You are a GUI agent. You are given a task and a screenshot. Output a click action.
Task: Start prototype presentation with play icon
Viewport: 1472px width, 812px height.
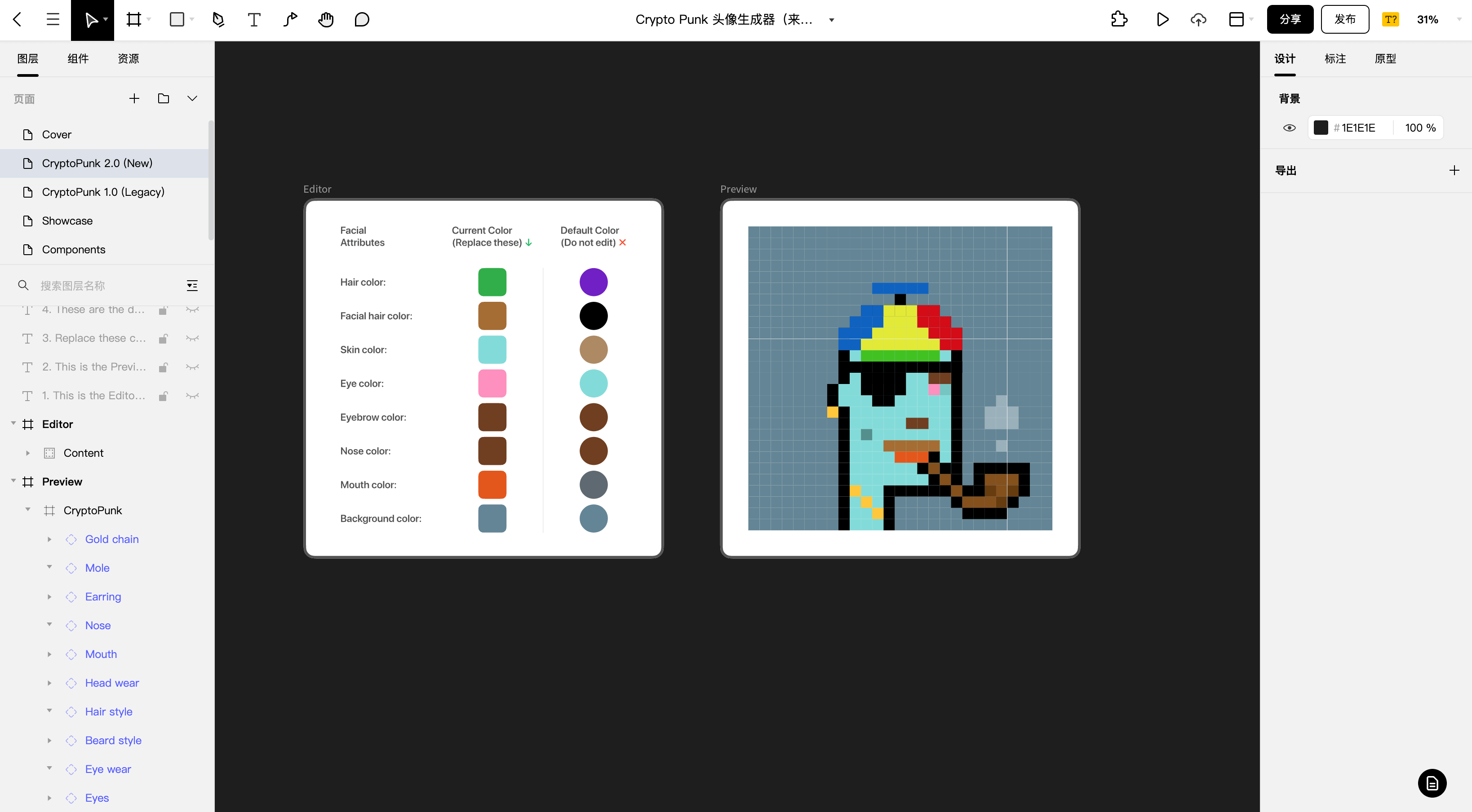[1162, 20]
